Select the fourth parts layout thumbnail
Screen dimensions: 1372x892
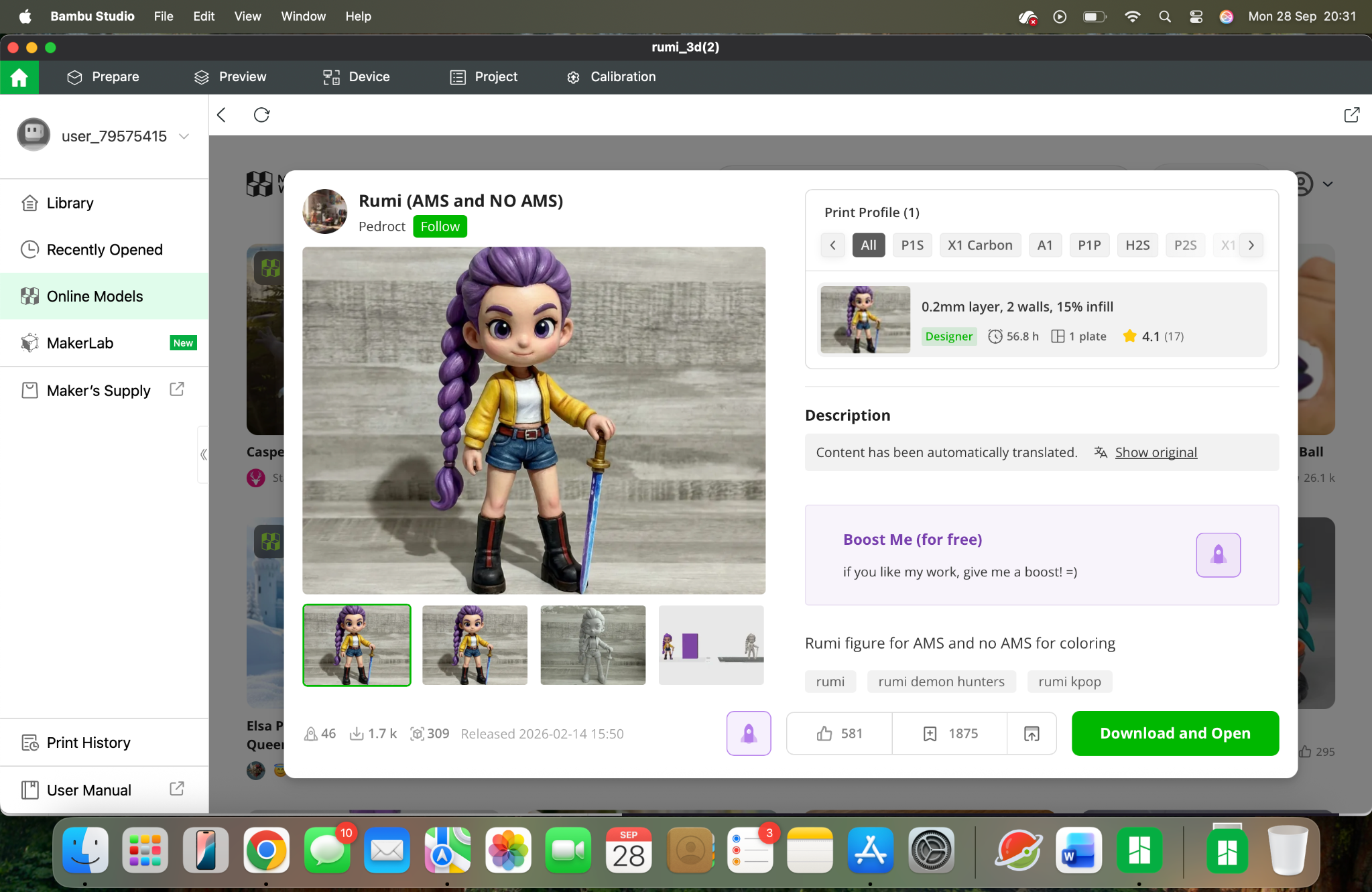tap(711, 645)
